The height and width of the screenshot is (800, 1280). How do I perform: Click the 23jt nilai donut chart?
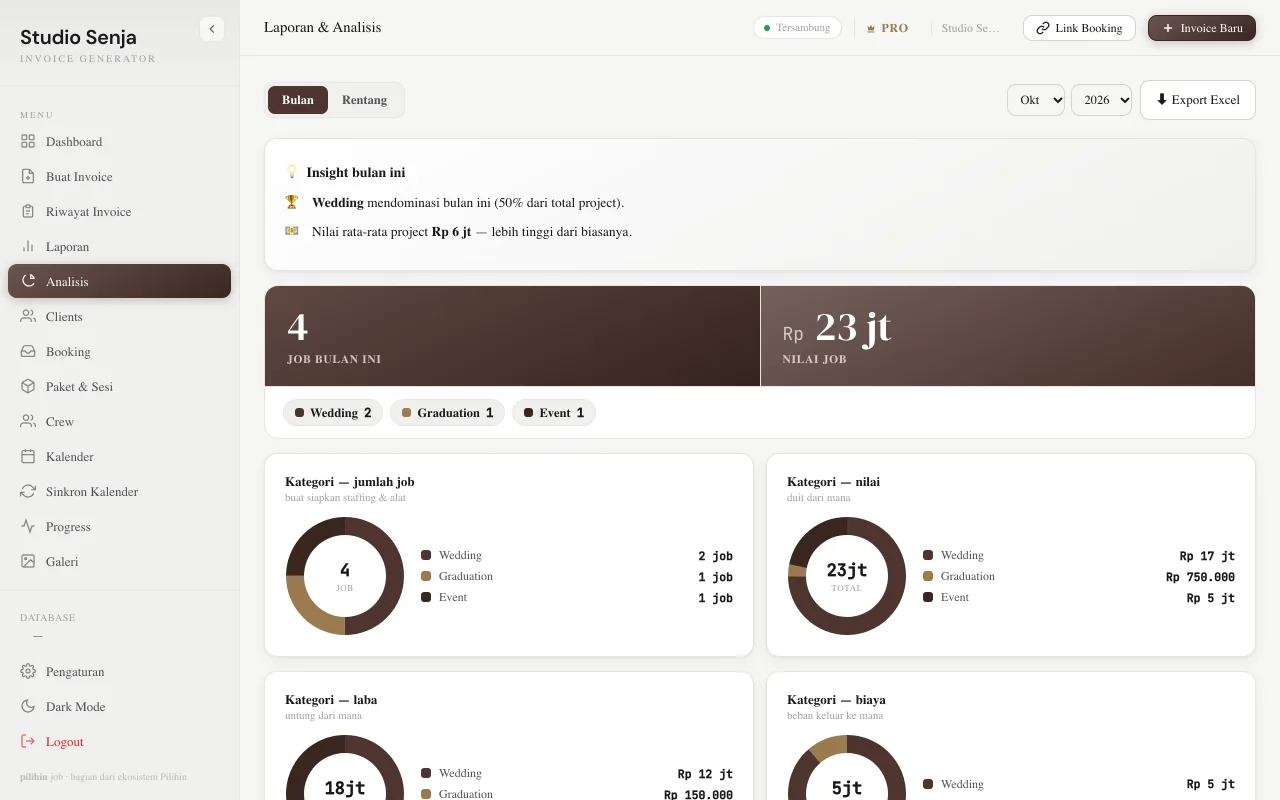click(847, 576)
